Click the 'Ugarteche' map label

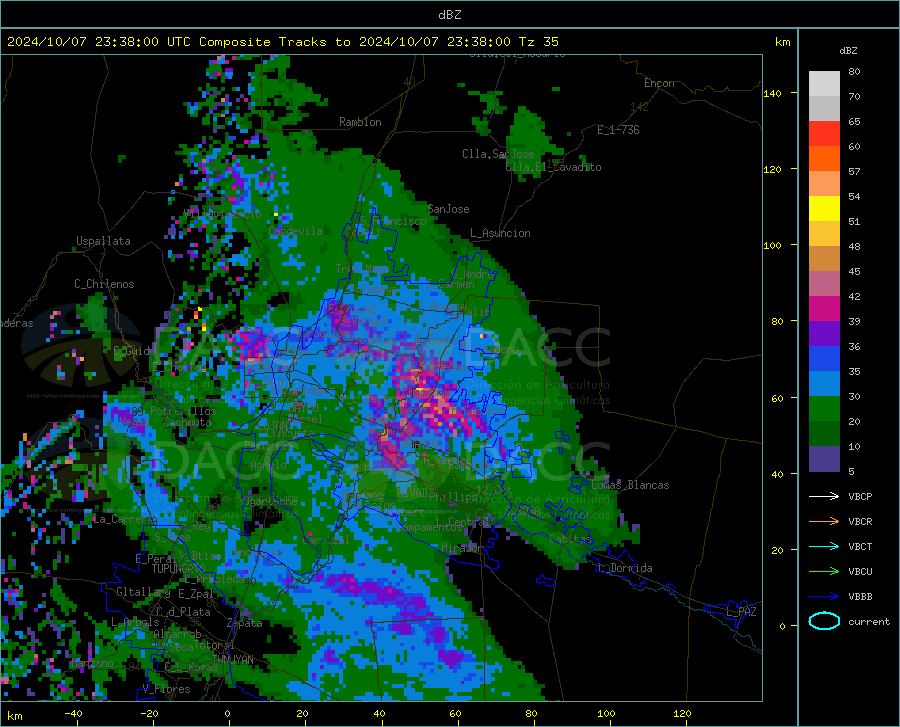click(x=270, y=500)
